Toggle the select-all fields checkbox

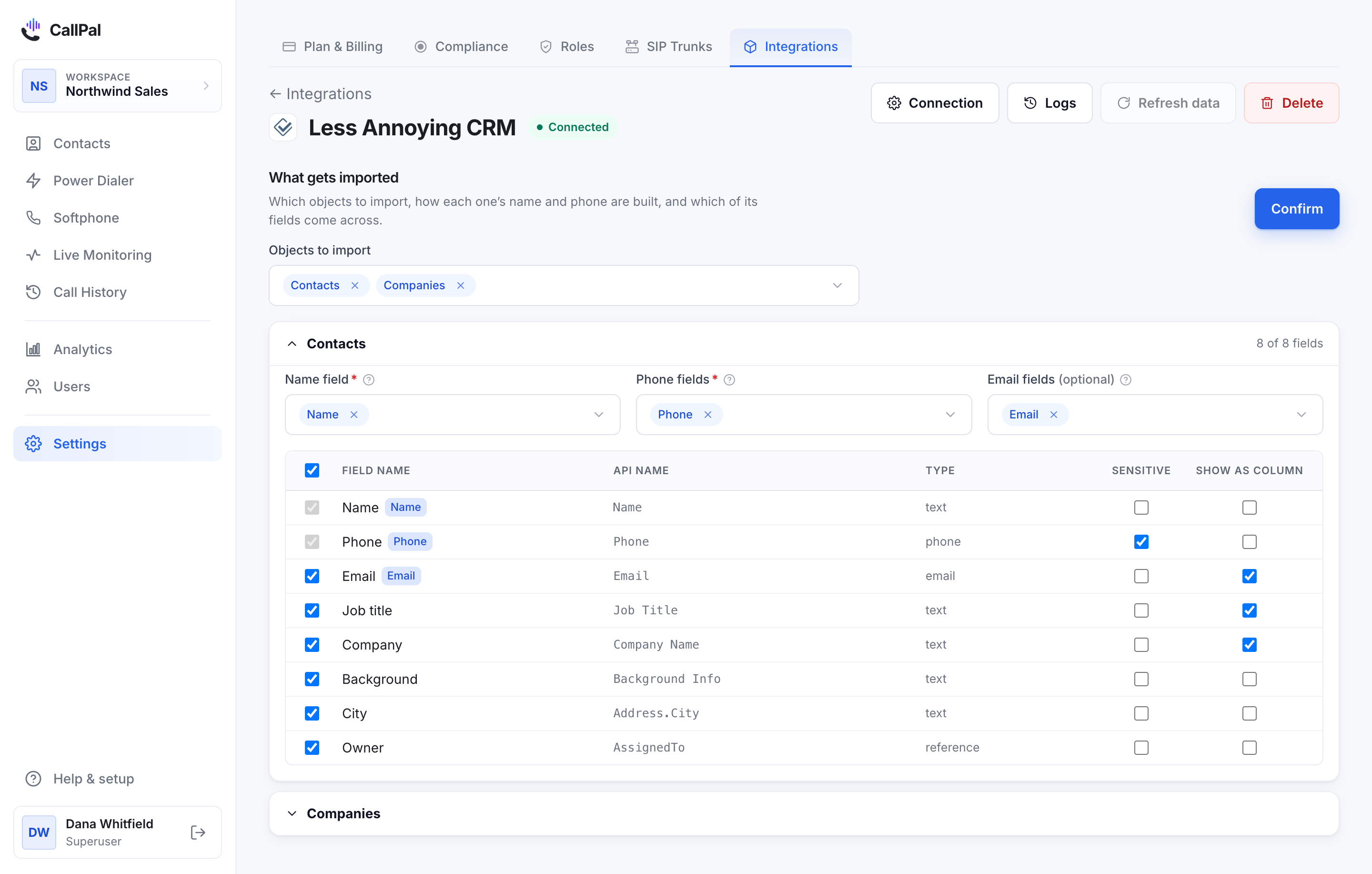click(x=312, y=470)
